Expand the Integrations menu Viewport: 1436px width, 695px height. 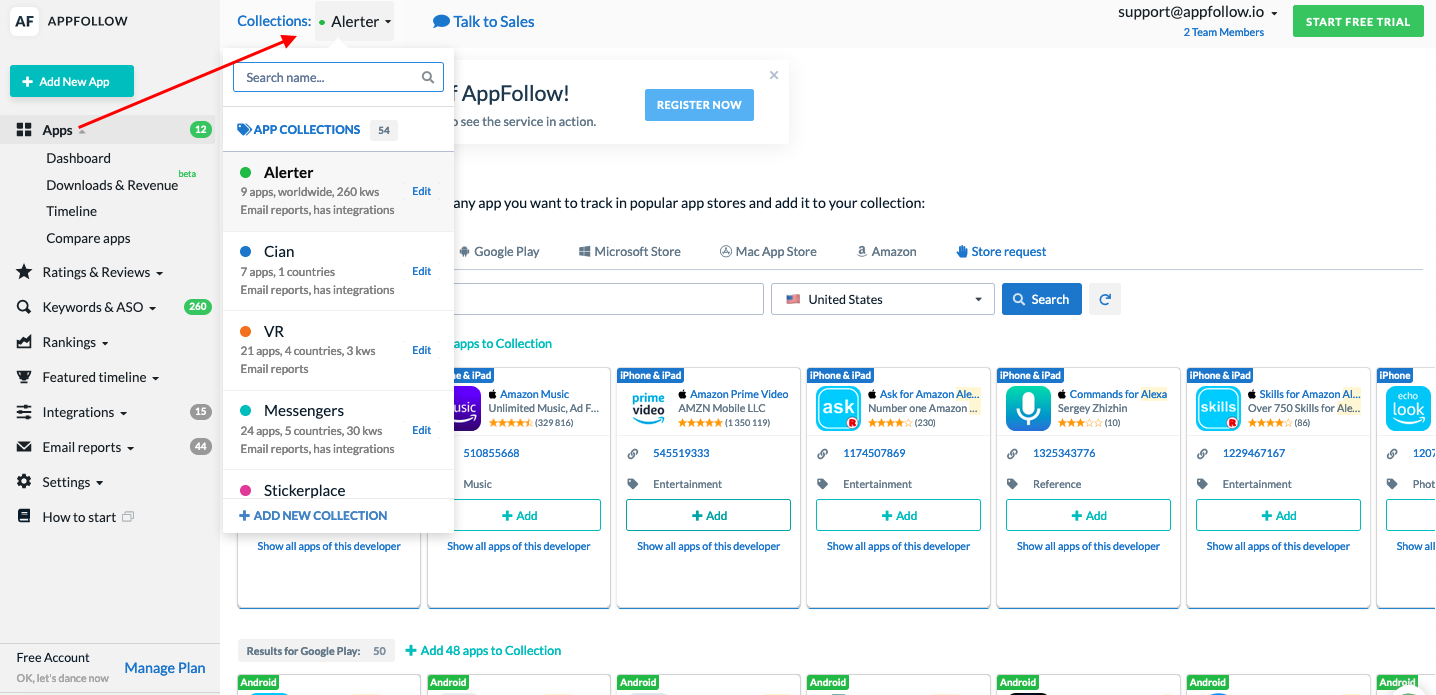pos(84,412)
